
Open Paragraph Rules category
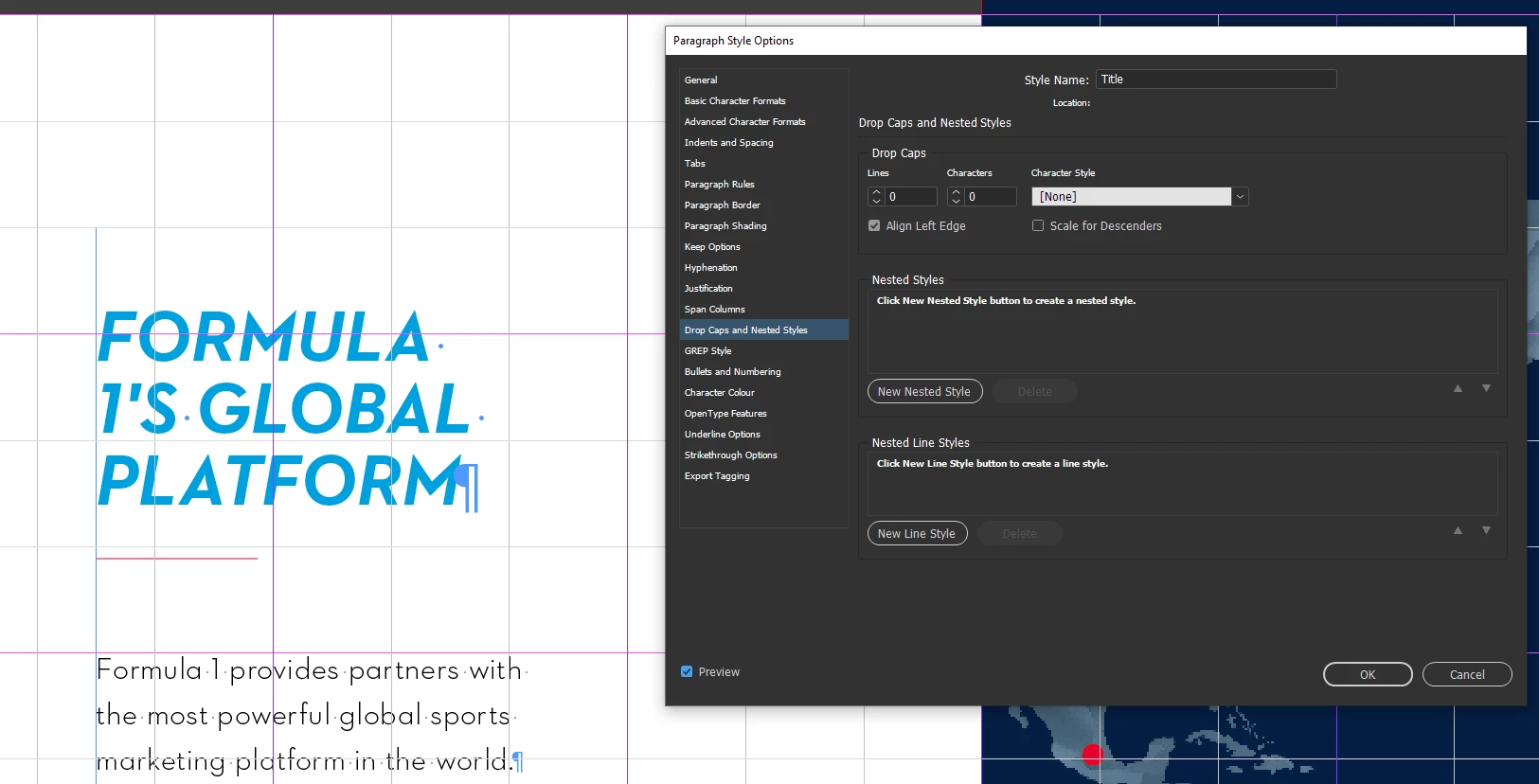coord(763,185)
